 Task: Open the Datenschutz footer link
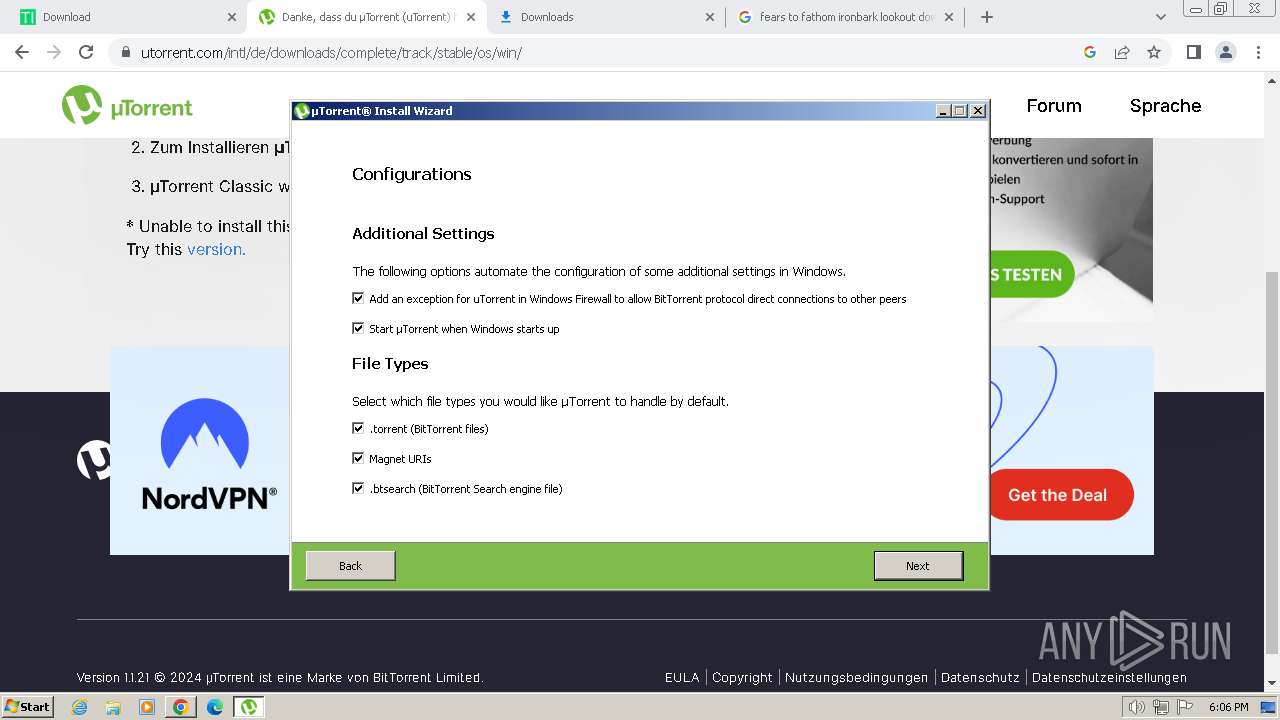[980, 677]
